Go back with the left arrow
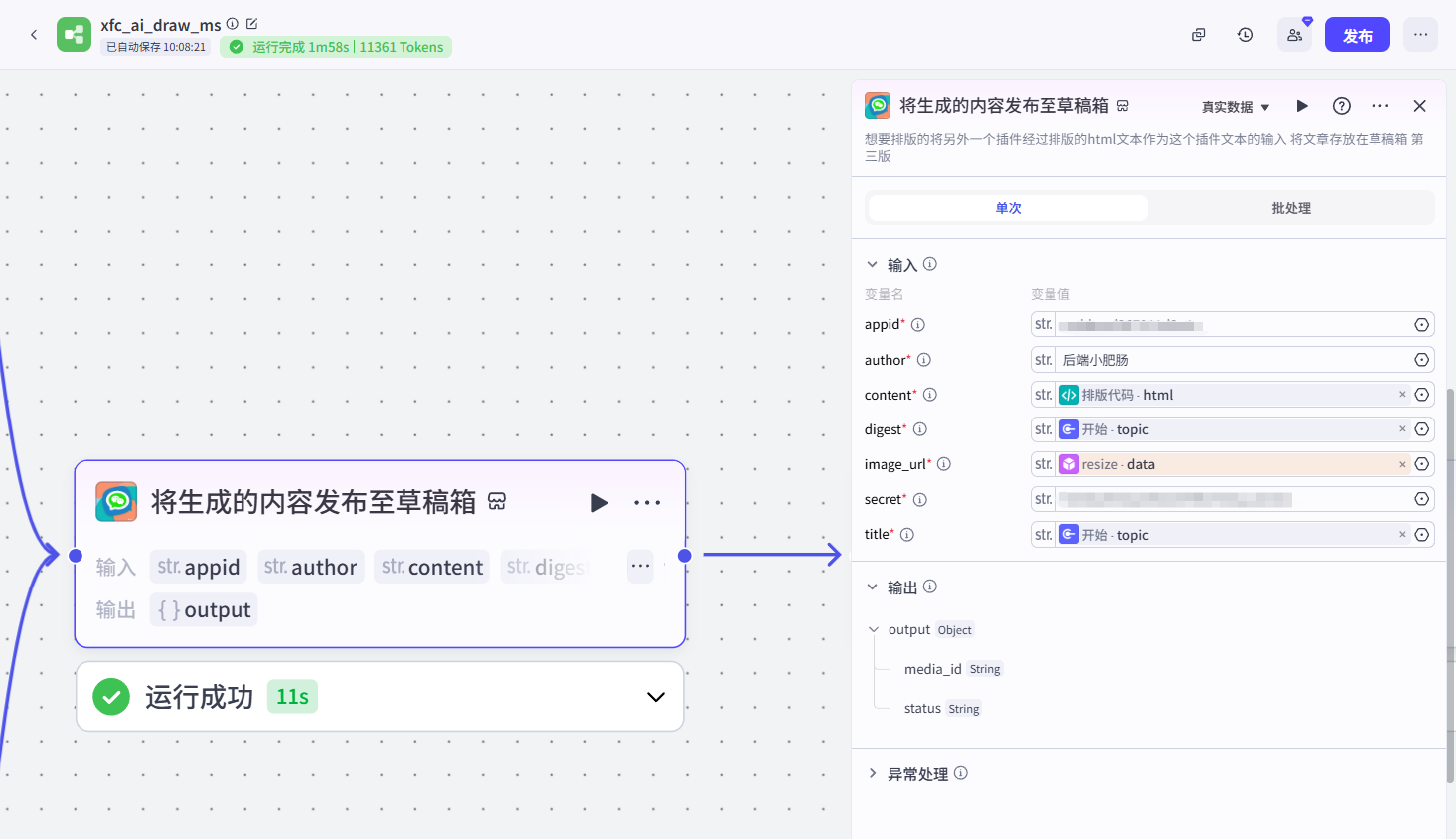This screenshot has height=839, width=1456. click(x=34, y=35)
